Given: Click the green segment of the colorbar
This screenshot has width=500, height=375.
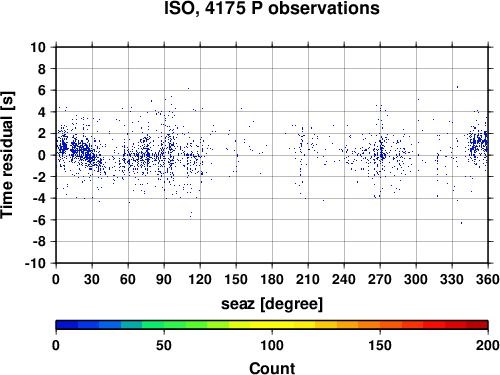Looking at the screenshot, I should pos(175,325).
